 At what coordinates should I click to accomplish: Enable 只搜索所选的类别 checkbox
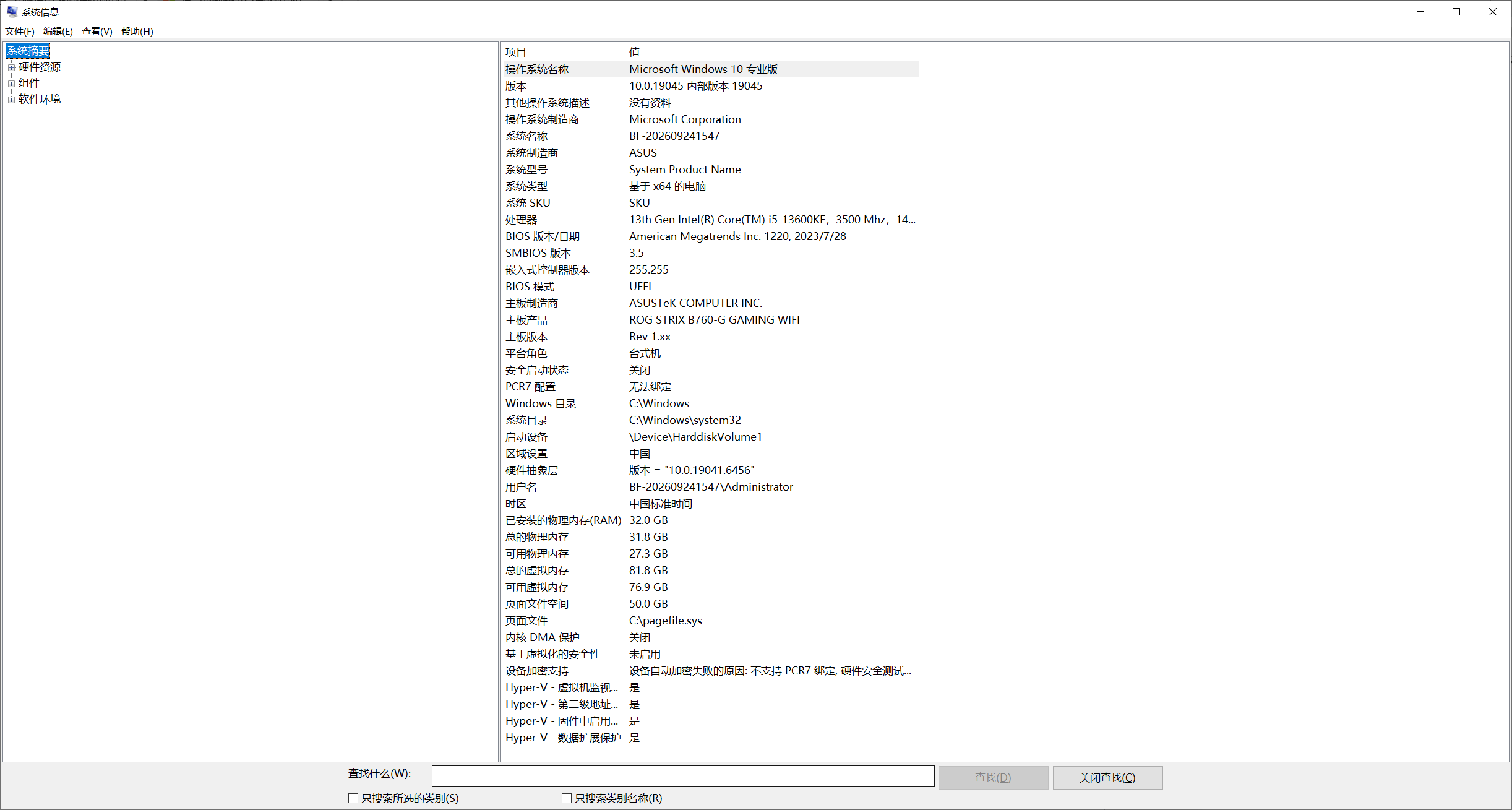353,798
